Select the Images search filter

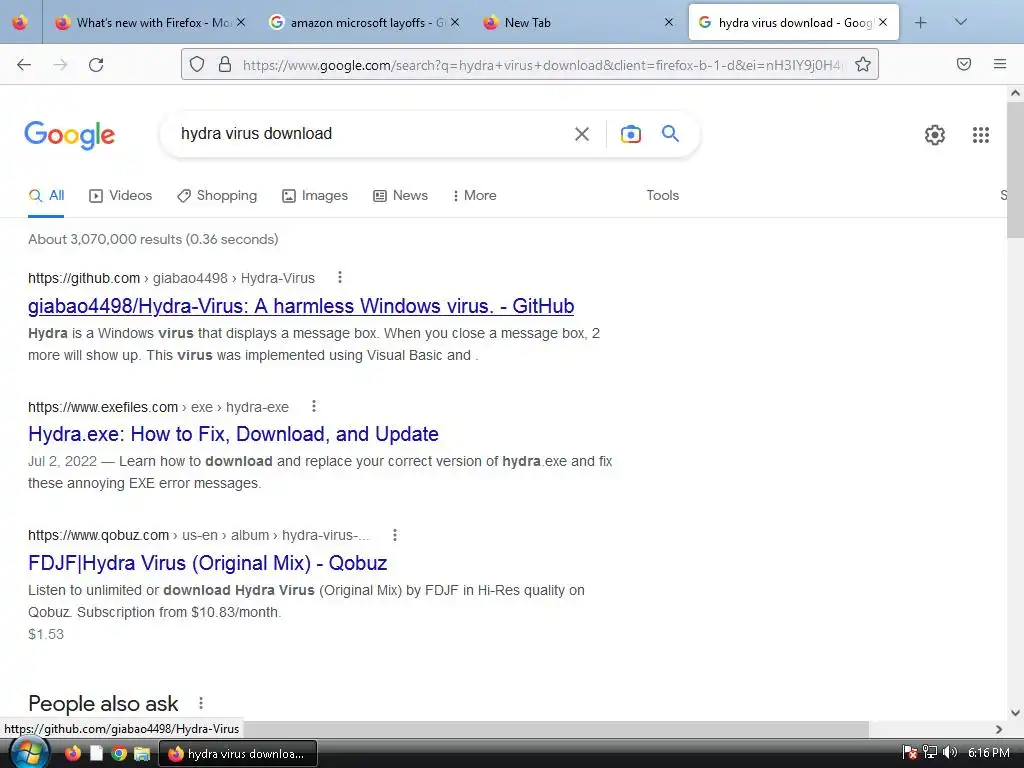point(315,195)
